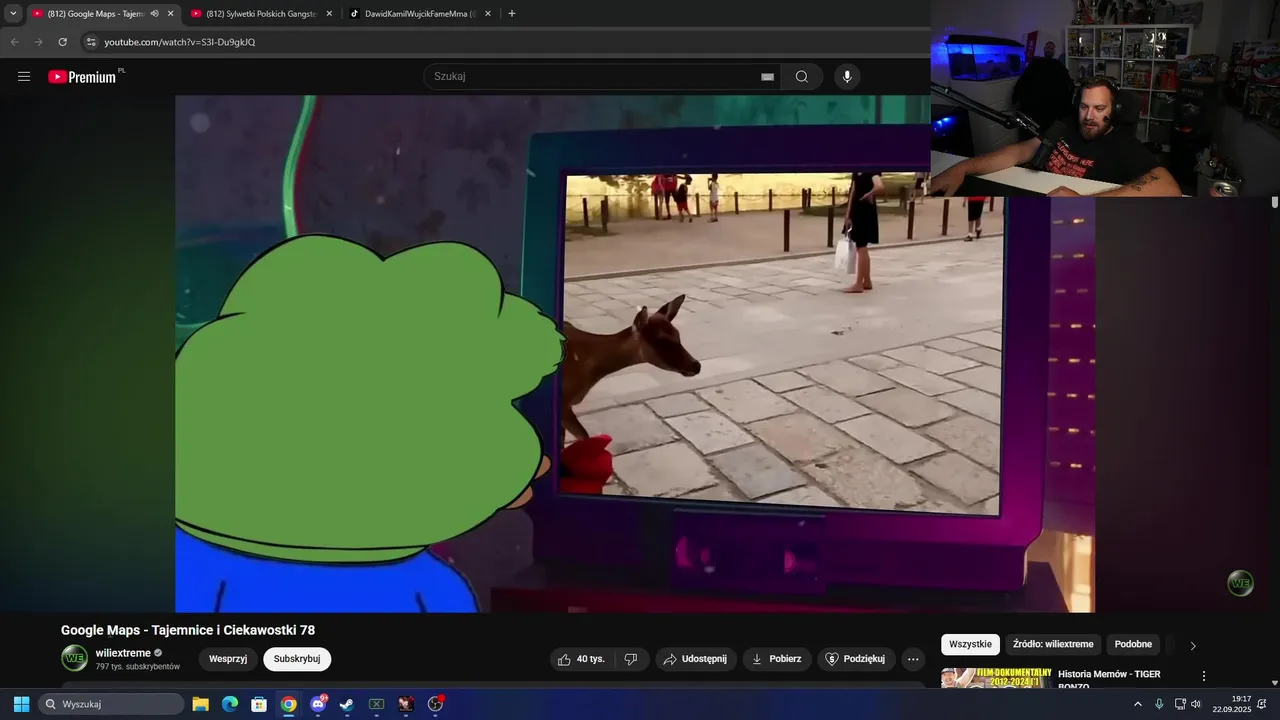This screenshot has width=1280, height=720.
Task: Click the youtube.com URL in address bar
Action: pos(180,42)
